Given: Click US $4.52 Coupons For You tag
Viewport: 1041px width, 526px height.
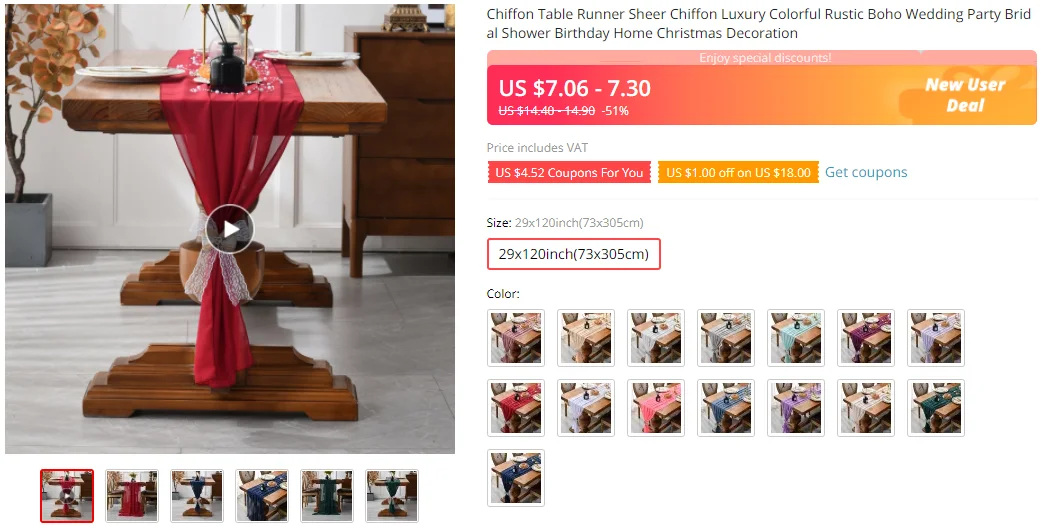Looking at the screenshot, I should [x=569, y=173].
